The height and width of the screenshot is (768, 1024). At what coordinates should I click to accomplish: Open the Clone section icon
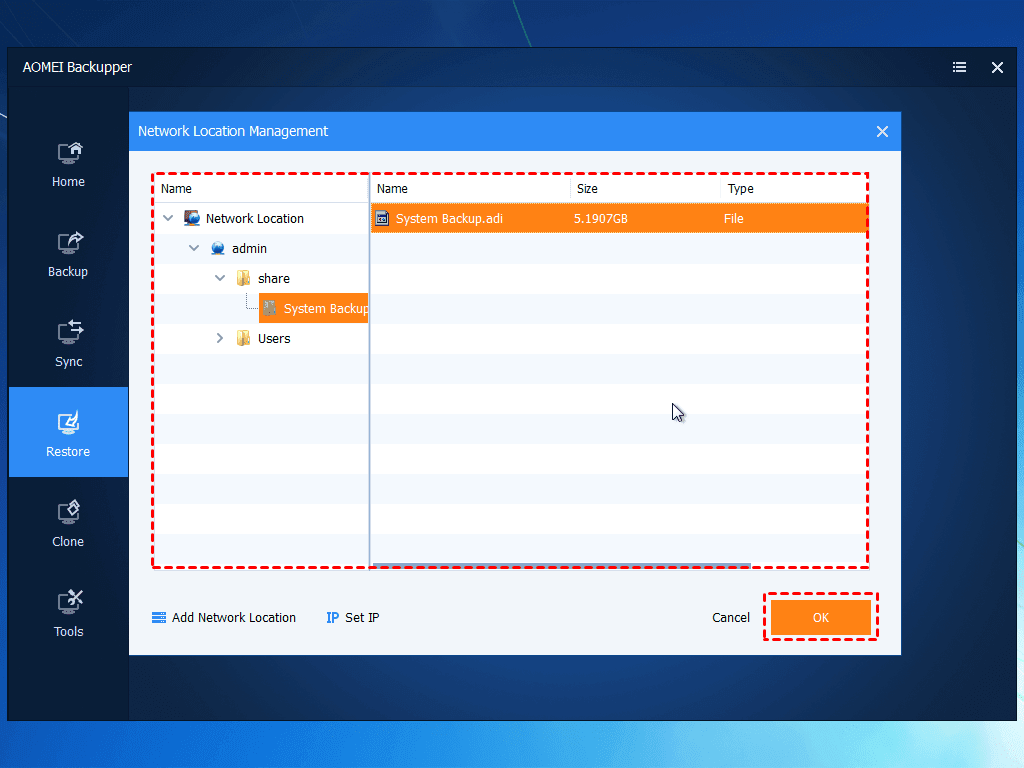tap(69, 513)
